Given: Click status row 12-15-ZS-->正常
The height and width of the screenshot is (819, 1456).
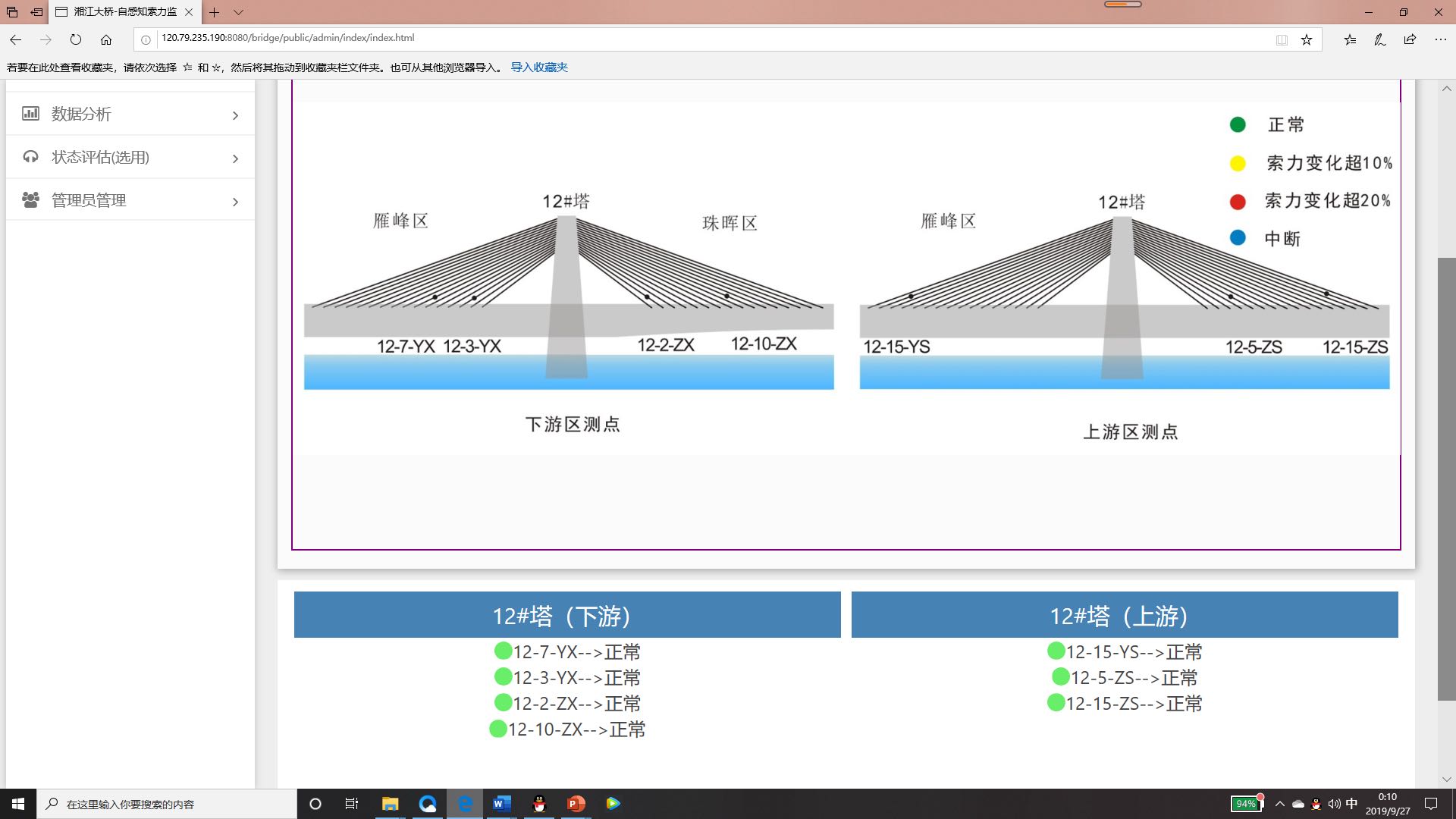Looking at the screenshot, I should (1125, 703).
